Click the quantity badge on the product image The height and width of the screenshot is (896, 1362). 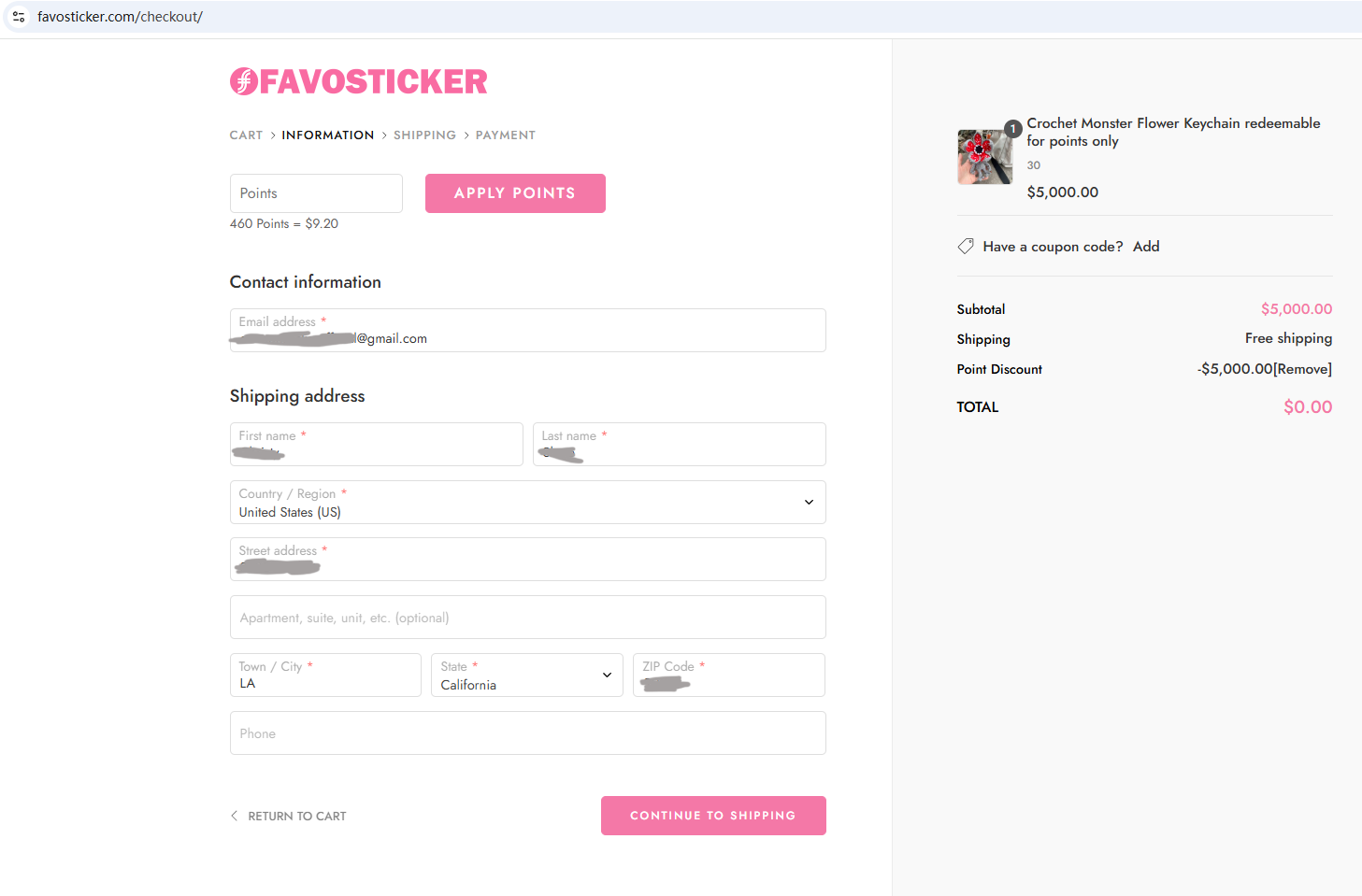[x=1012, y=128]
